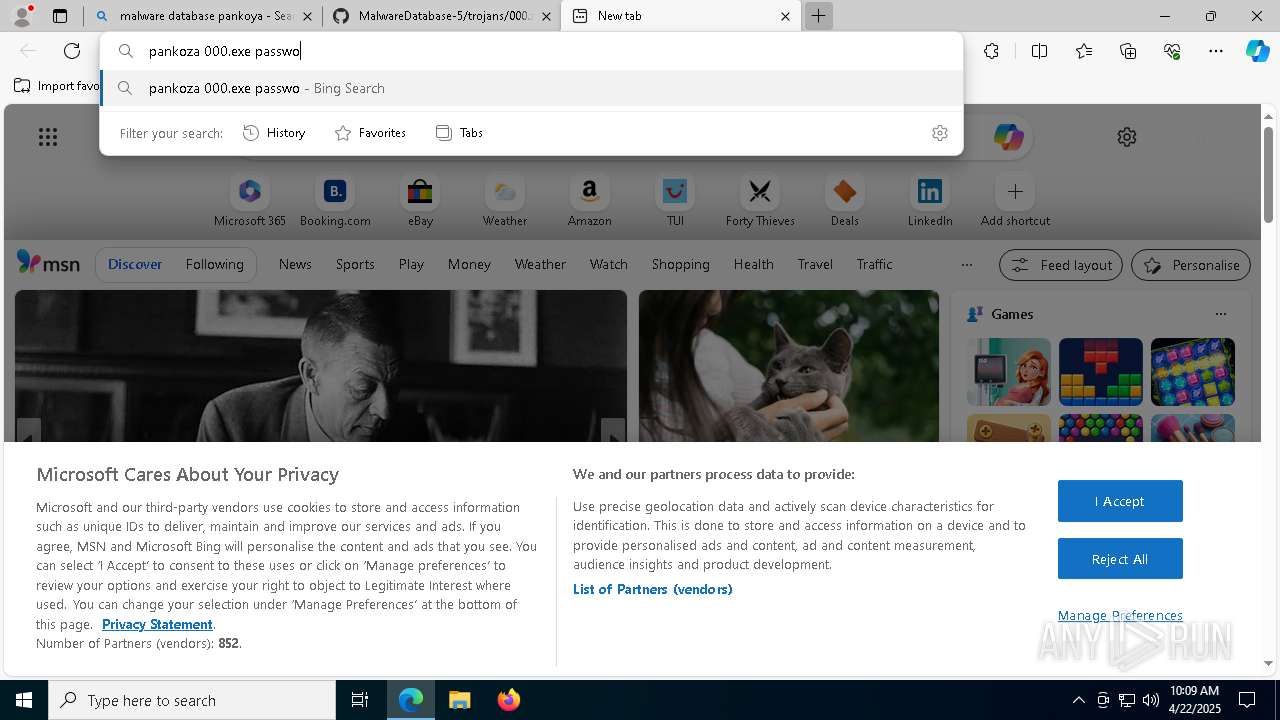
Task: Open search filter settings gear
Action: tap(940, 133)
